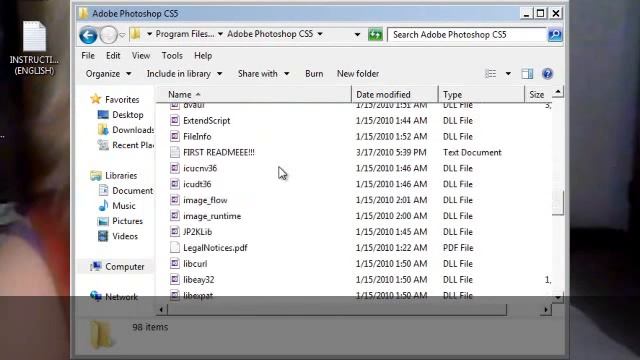Viewport: 640px width, 360px height.
Task: Open the File menu
Action: pyautogui.click(x=88, y=56)
